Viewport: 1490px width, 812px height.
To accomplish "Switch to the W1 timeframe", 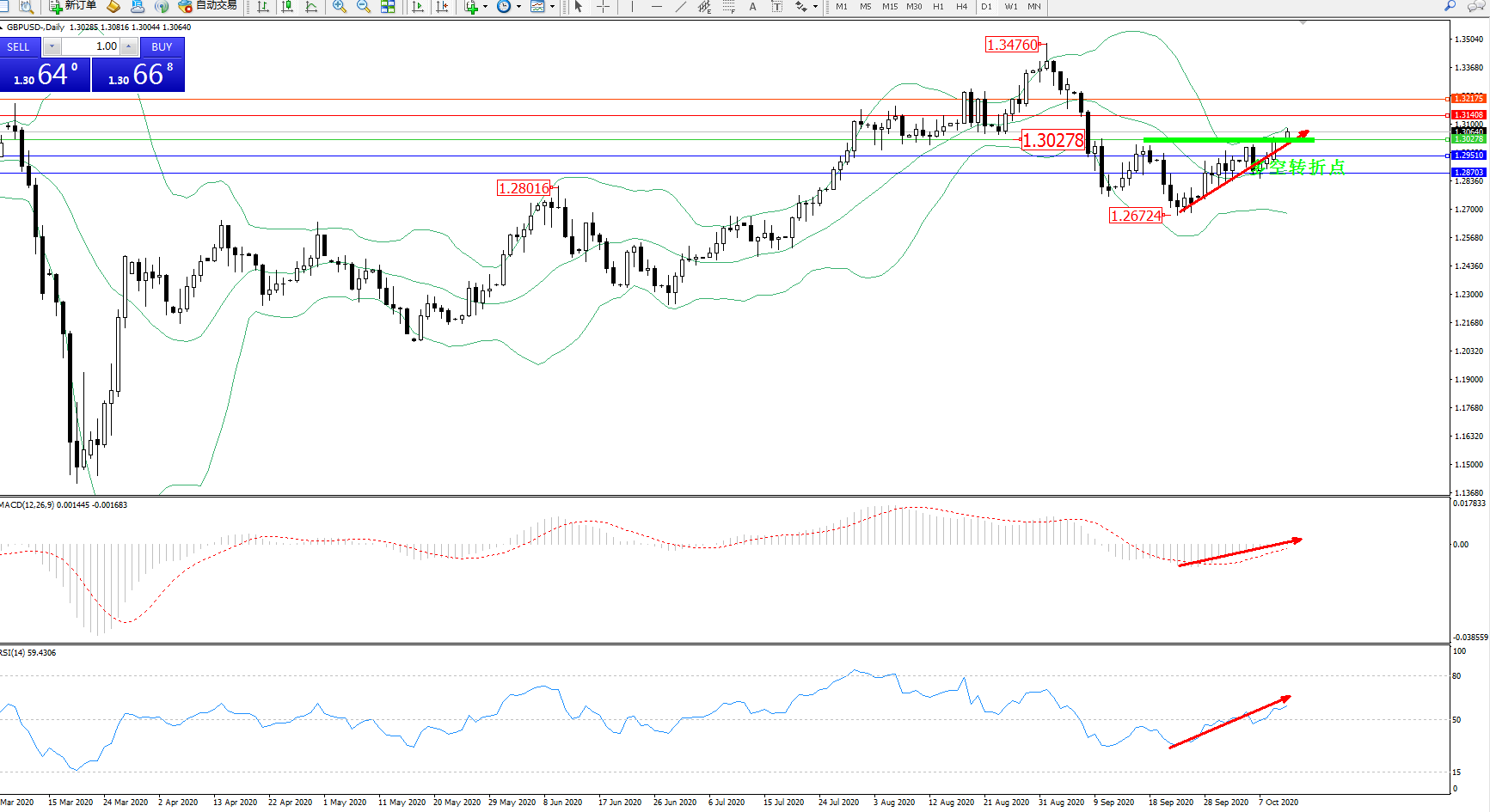I will coord(1011,7).
